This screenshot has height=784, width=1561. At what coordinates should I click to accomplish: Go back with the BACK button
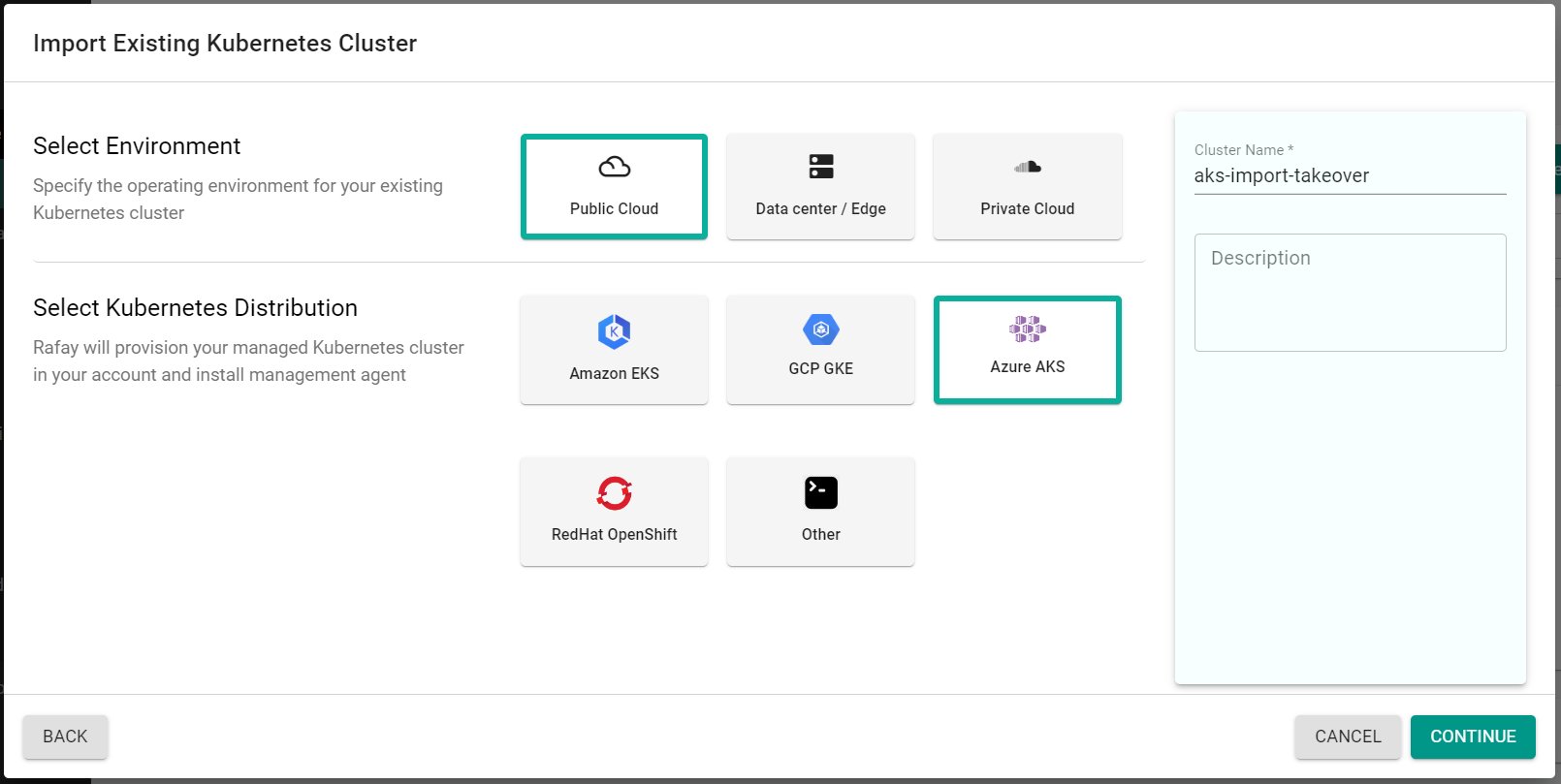[65, 737]
